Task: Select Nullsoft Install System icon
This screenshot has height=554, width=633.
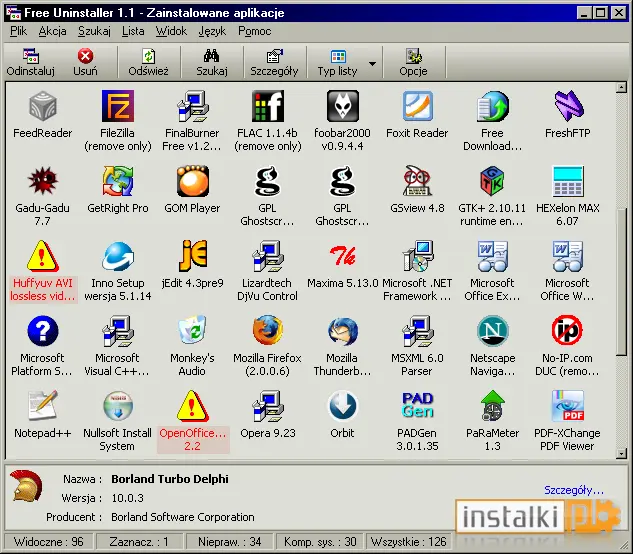Action: coord(117,406)
